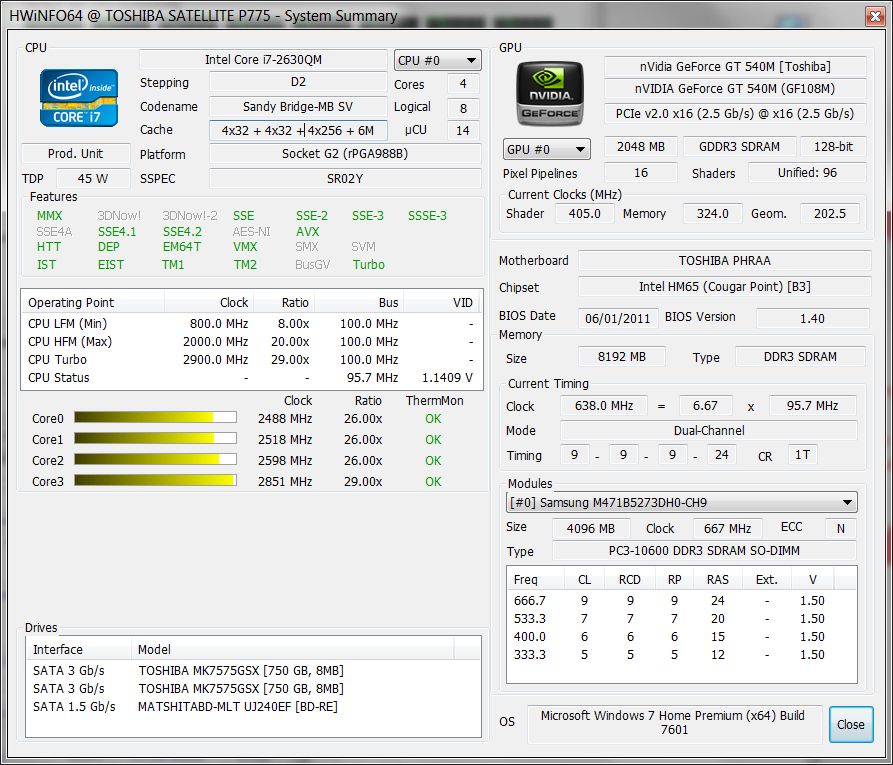Viewport: 893px width, 765px height.
Task: Click the Operating Point column header
Action: click(x=93, y=302)
